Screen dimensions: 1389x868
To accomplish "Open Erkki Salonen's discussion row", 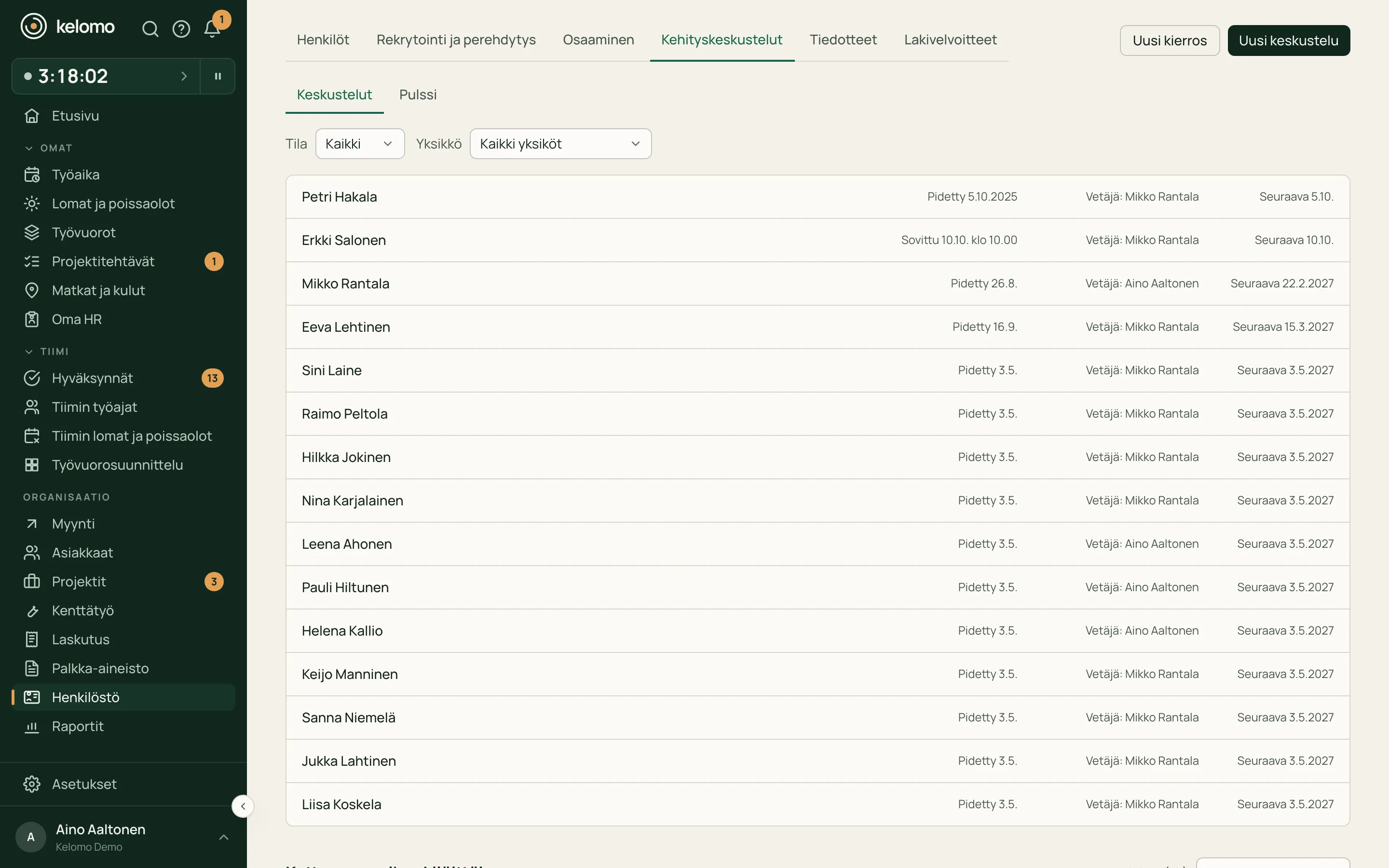I will pyautogui.click(x=817, y=240).
